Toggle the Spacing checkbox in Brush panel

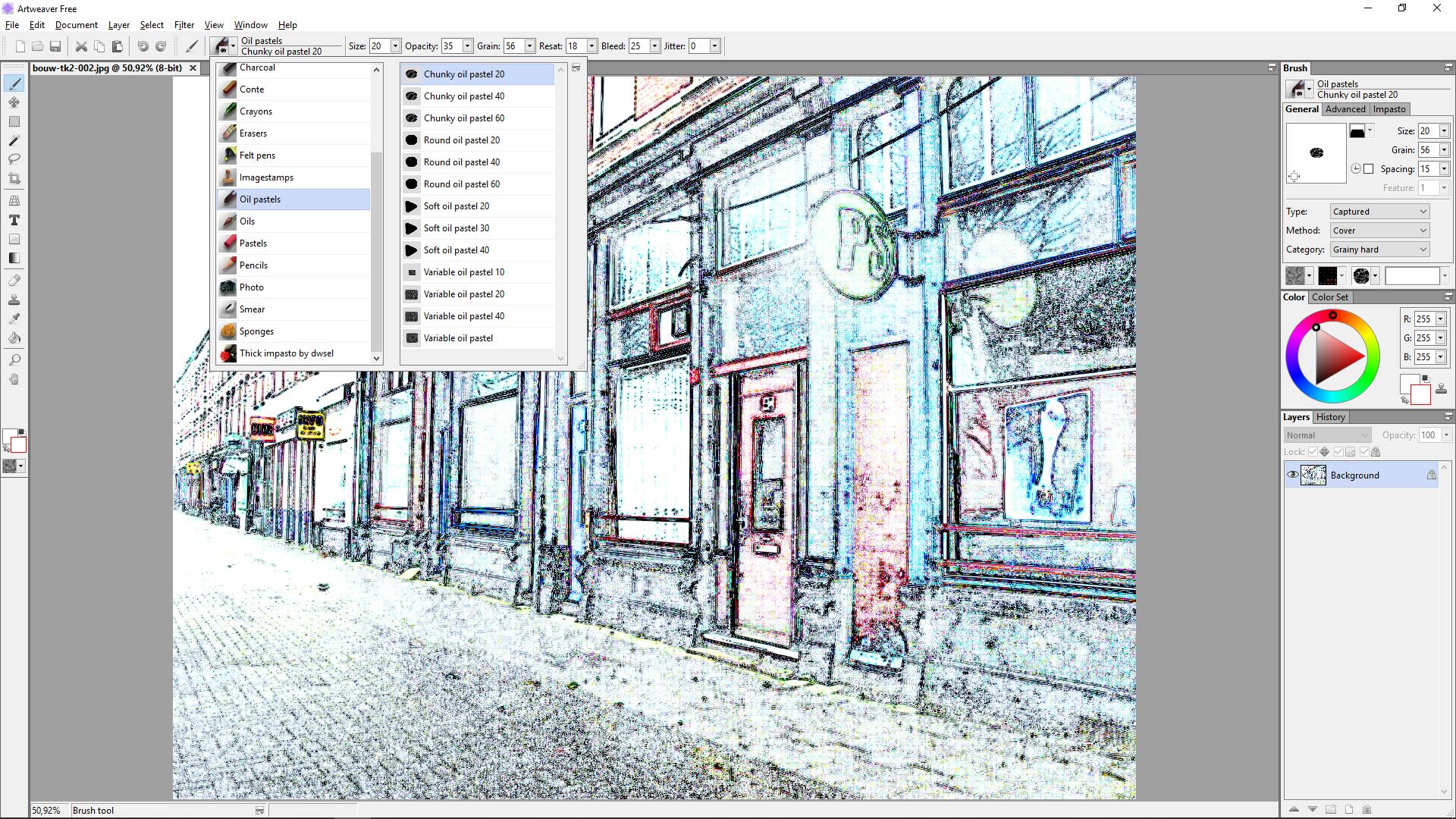pyautogui.click(x=1368, y=169)
